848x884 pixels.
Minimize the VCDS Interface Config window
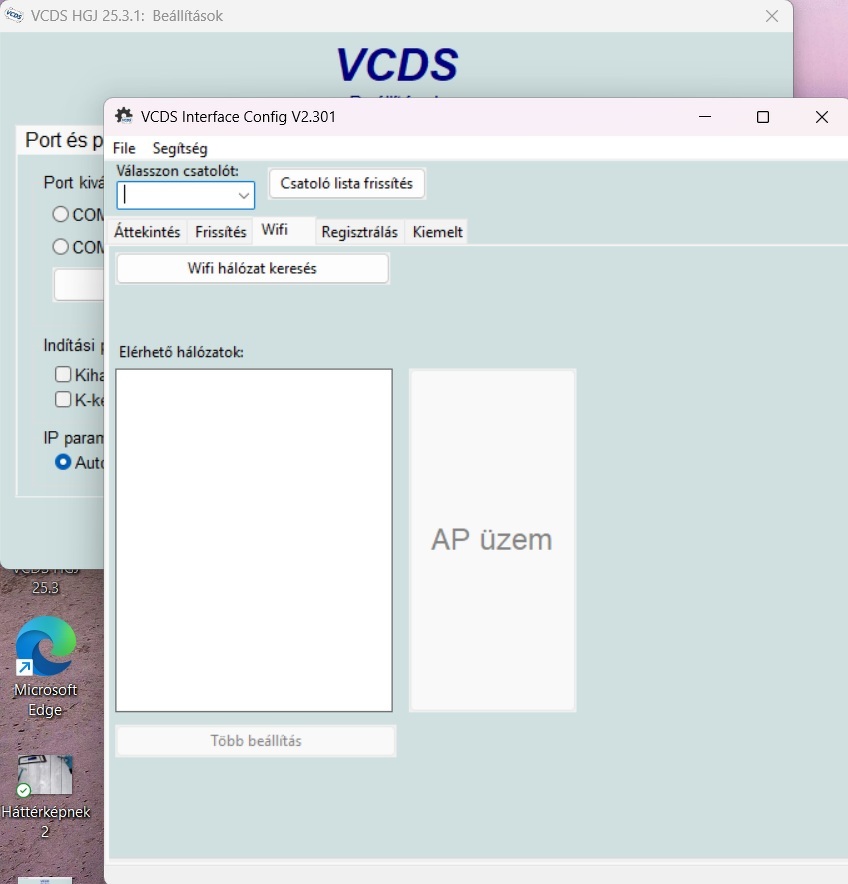click(x=705, y=117)
